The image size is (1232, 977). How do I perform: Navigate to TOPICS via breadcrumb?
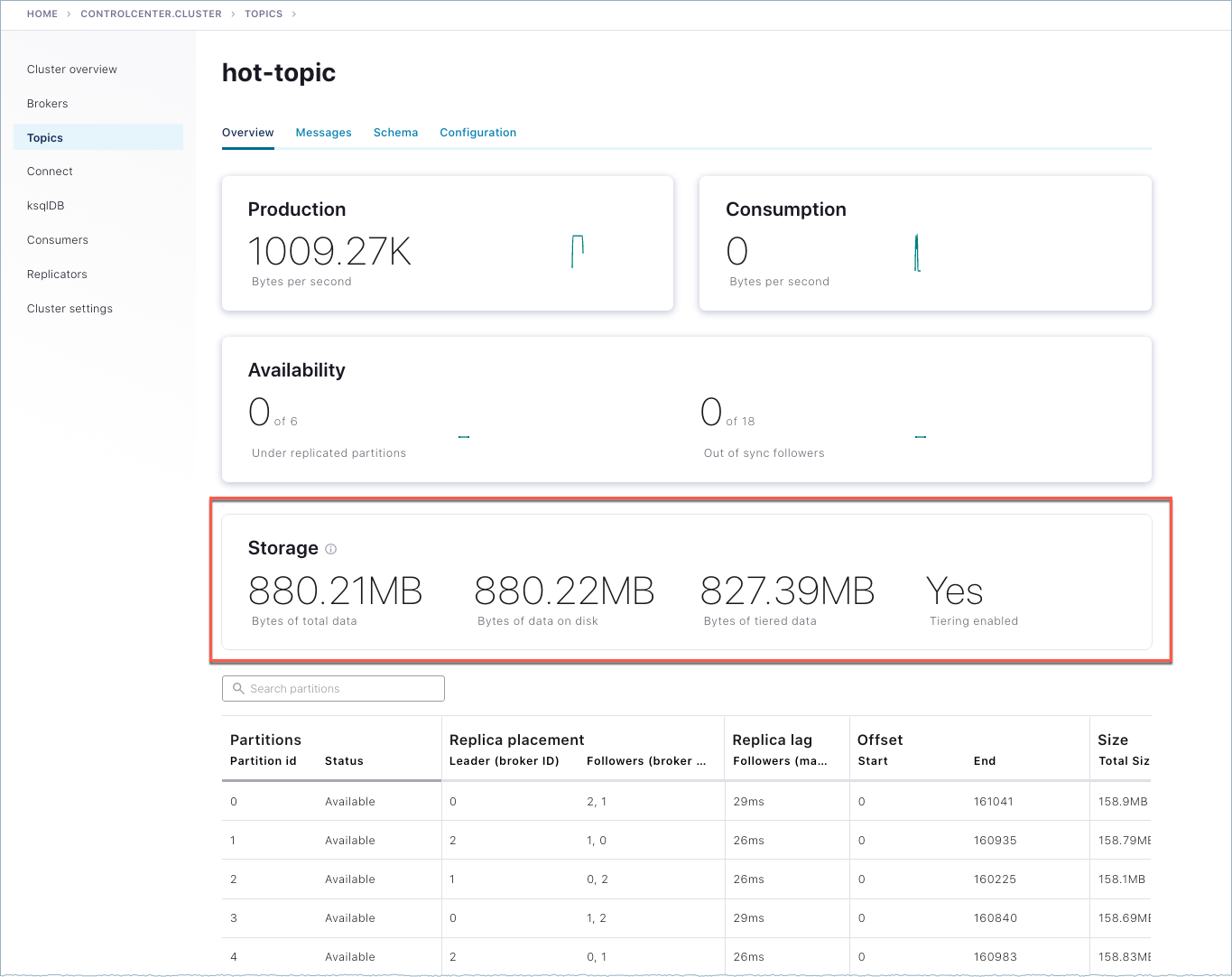[264, 14]
